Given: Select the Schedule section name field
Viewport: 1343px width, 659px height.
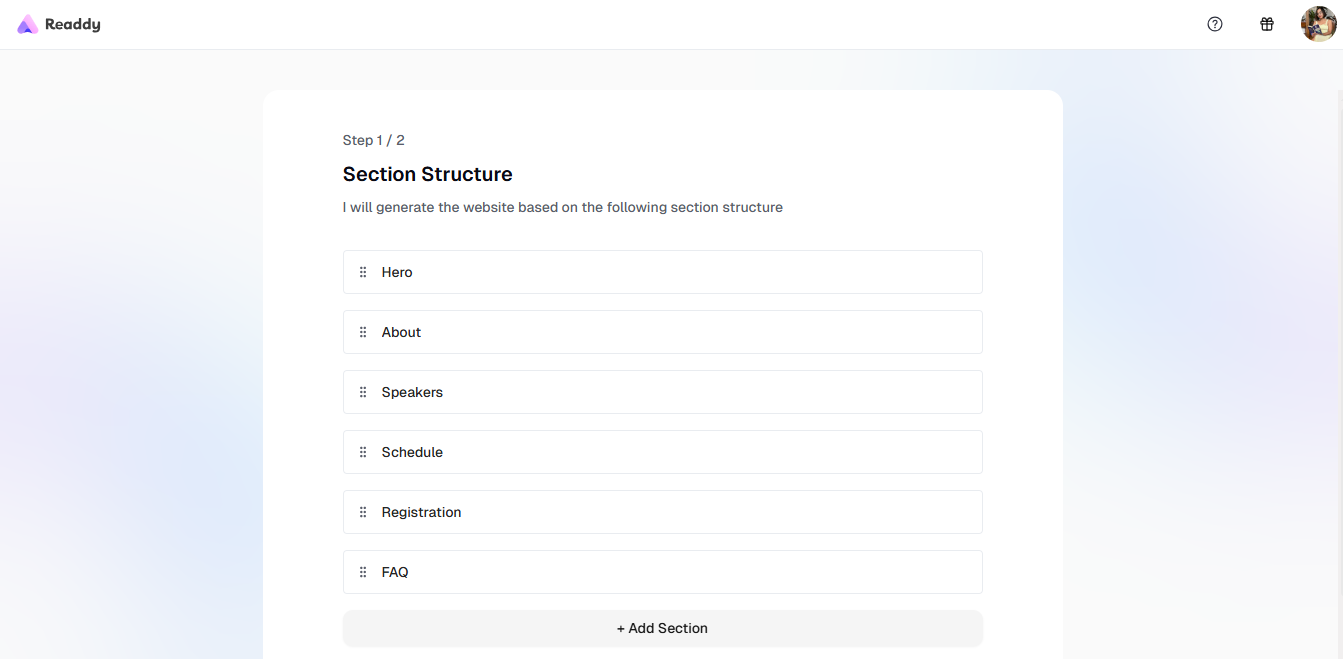Looking at the screenshot, I should tap(670, 452).
